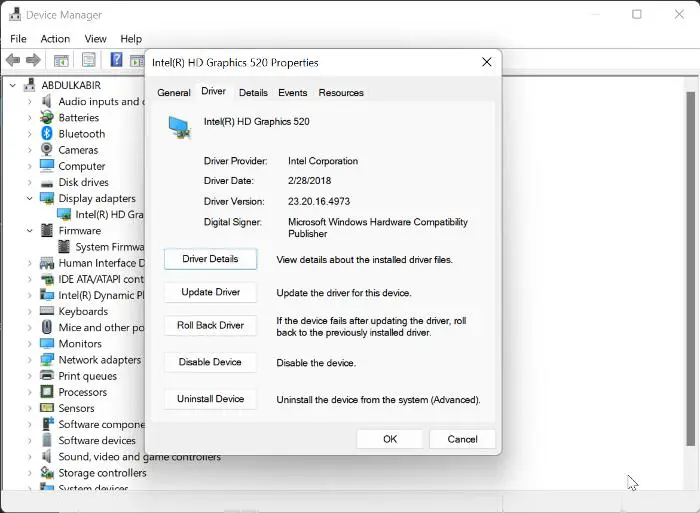Expand the Monitors node
This screenshot has height=513, width=700.
pos(29,343)
